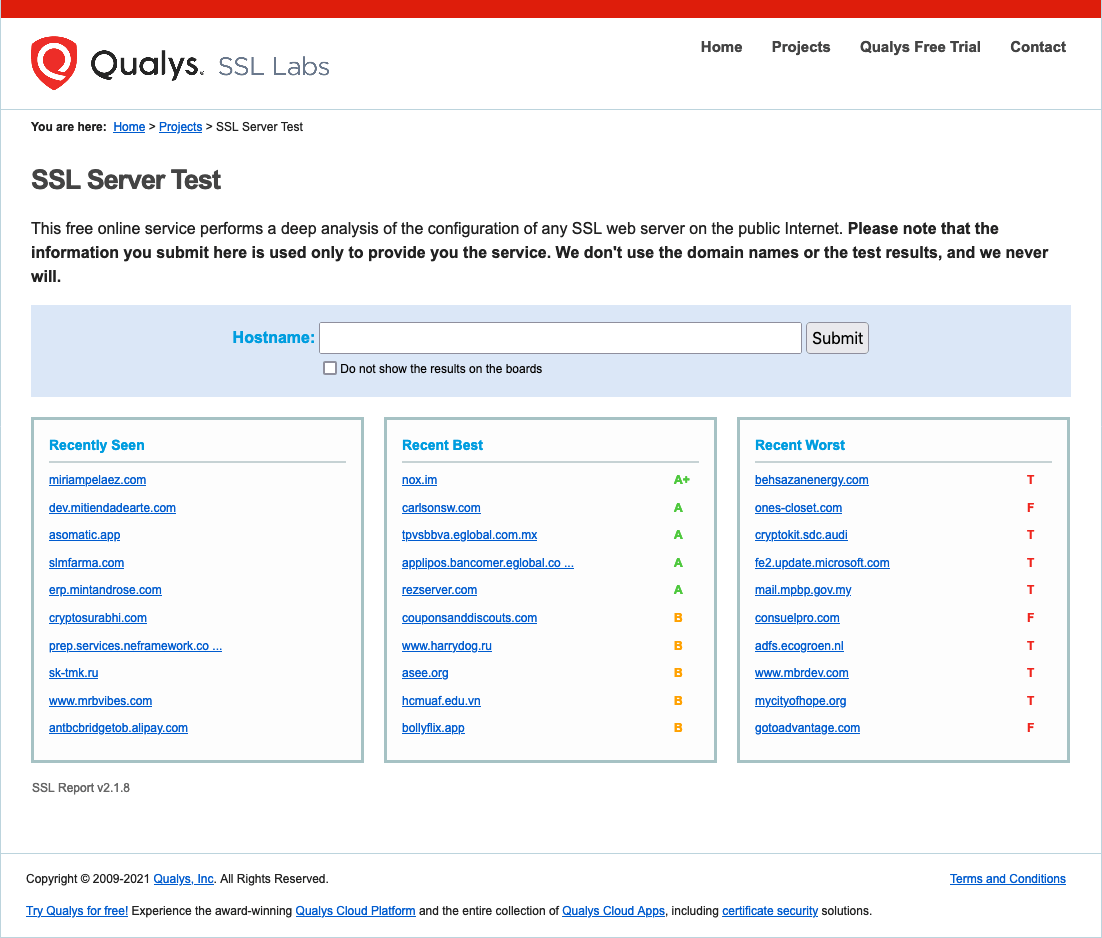Open sk-tmk.ru link

[x=74, y=673]
